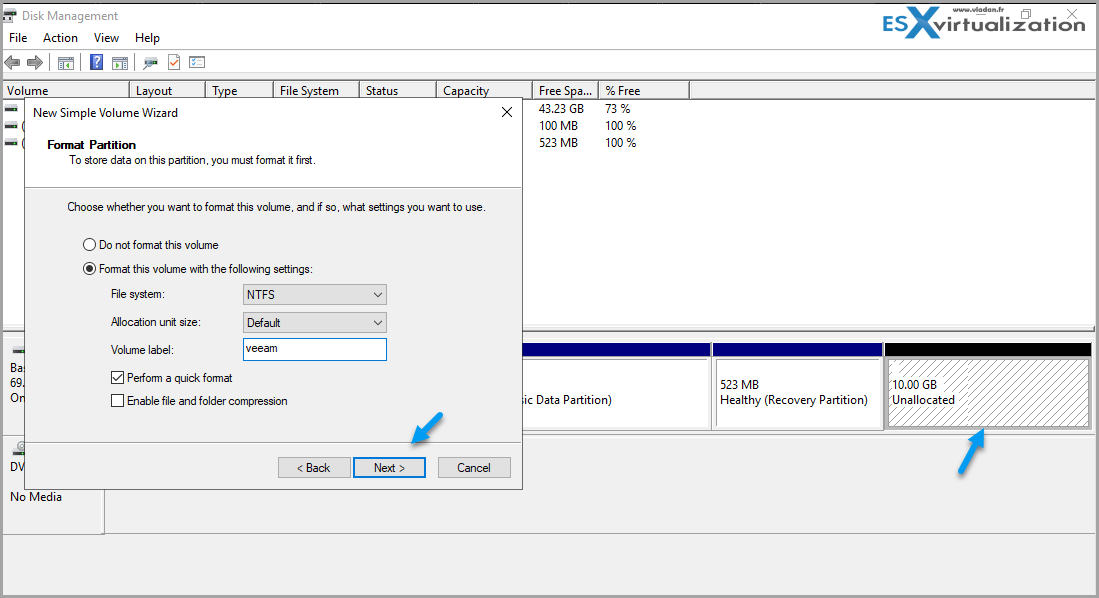Click the Disk Management title bar icon
Image resolution: width=1099 pixels, height=598 pixels.
coord(10,15)
